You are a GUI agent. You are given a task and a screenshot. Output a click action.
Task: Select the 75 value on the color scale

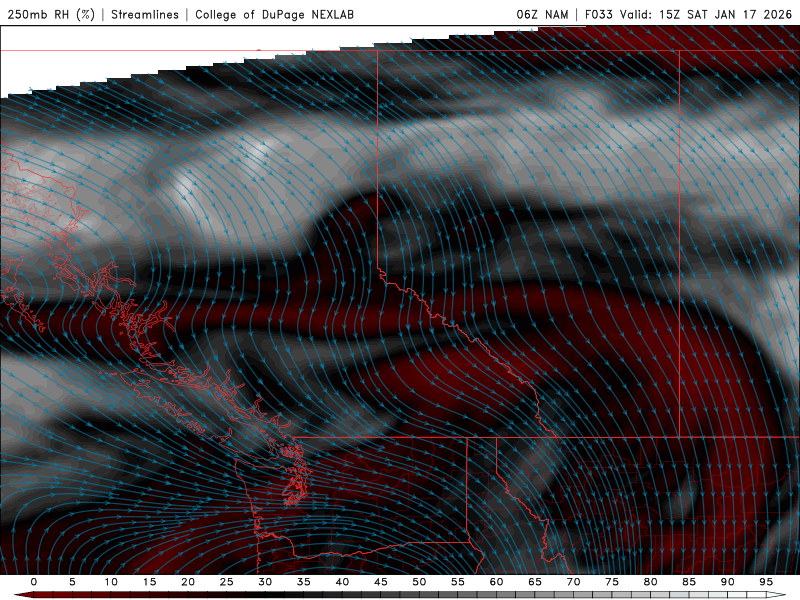[x=612, y=582]
